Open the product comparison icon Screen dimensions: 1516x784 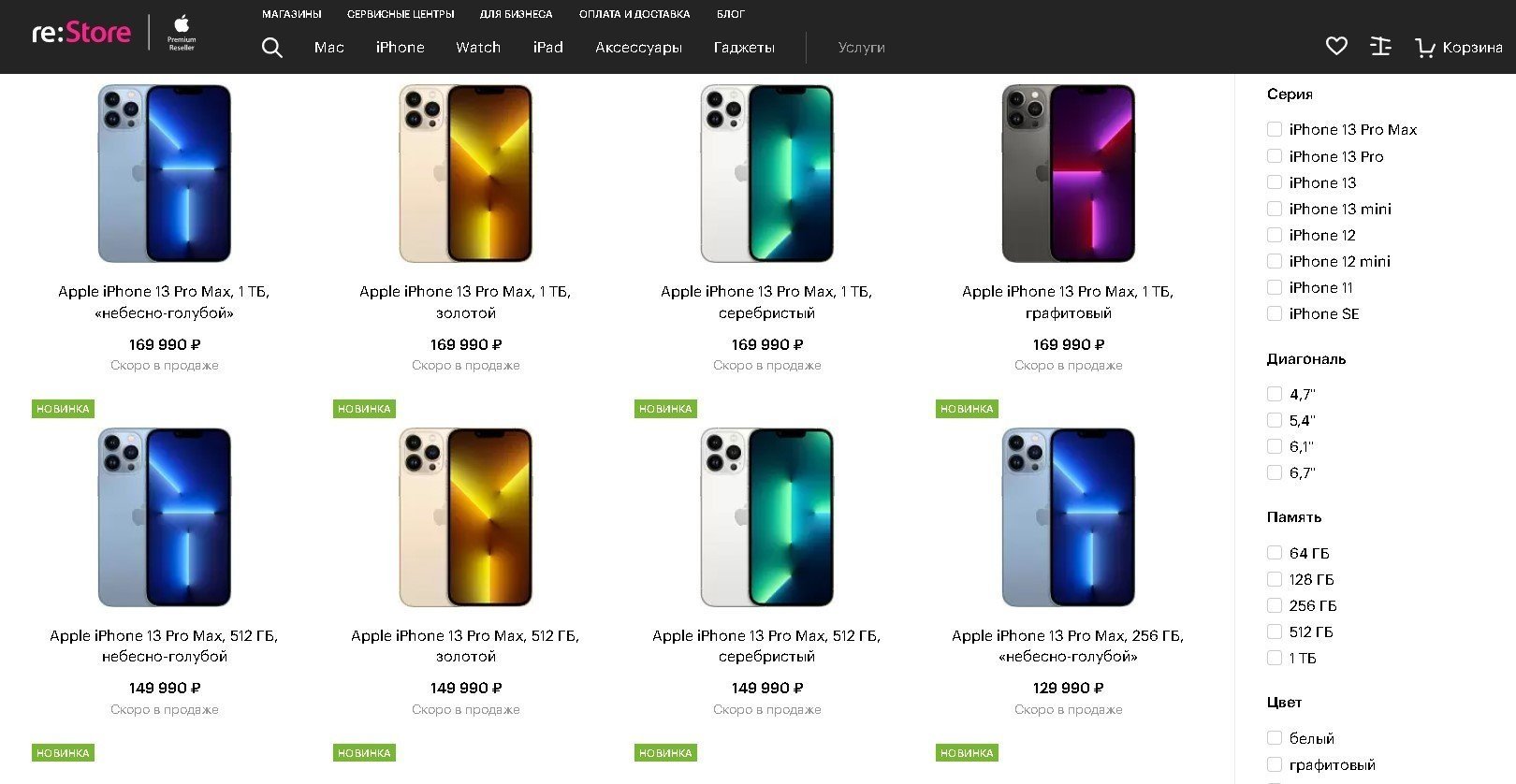1380,46
